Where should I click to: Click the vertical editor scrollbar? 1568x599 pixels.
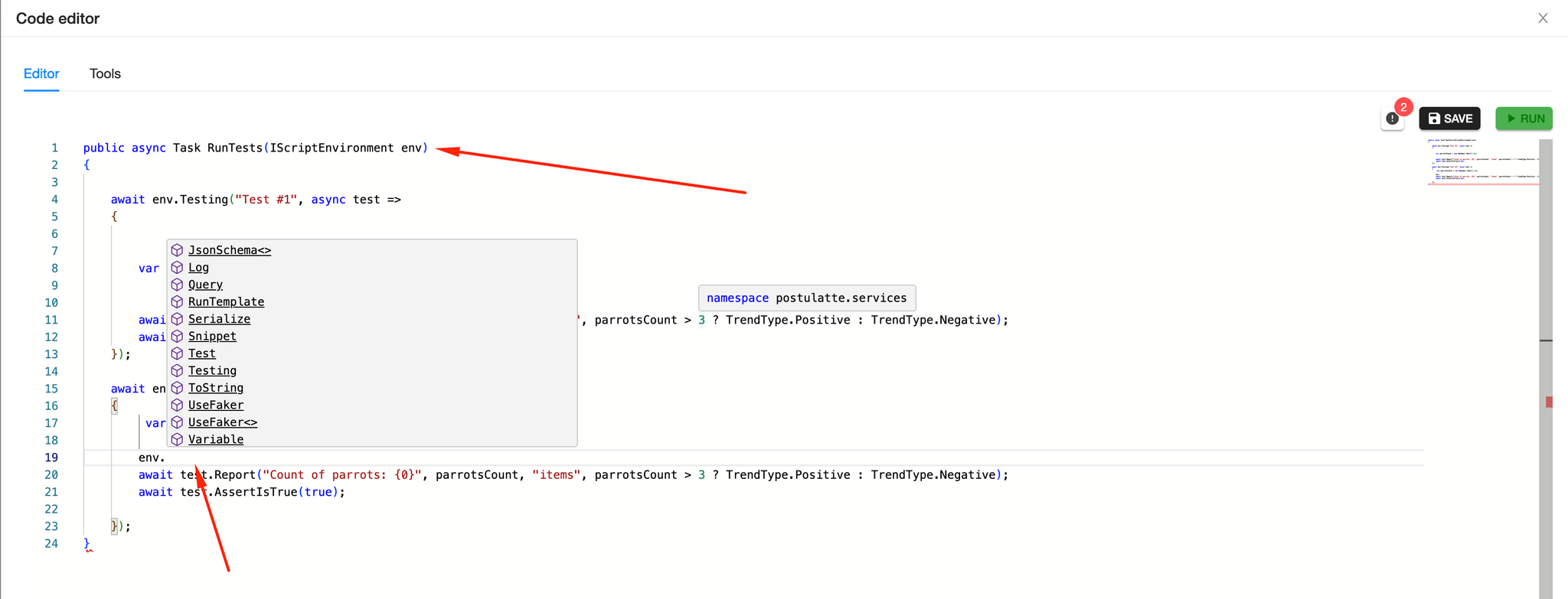click(x=1546, y=367)
